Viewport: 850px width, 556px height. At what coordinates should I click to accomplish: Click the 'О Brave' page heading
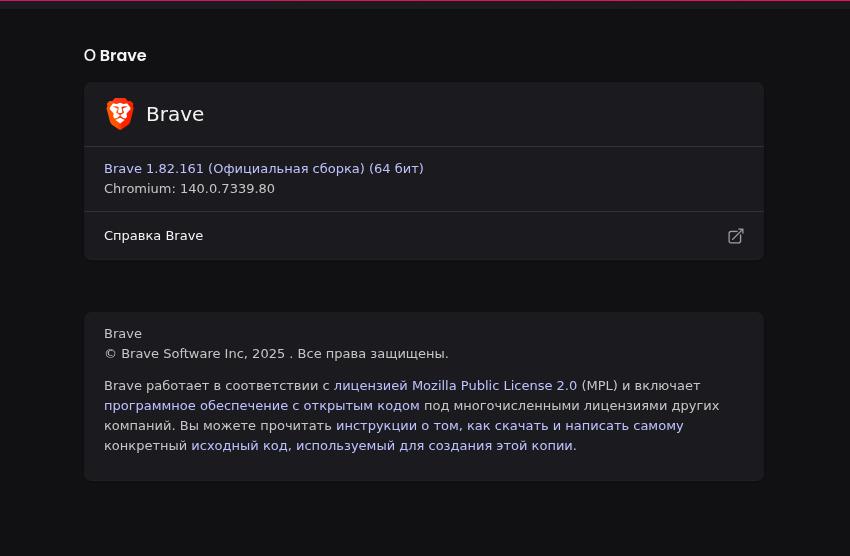[115, 56]
